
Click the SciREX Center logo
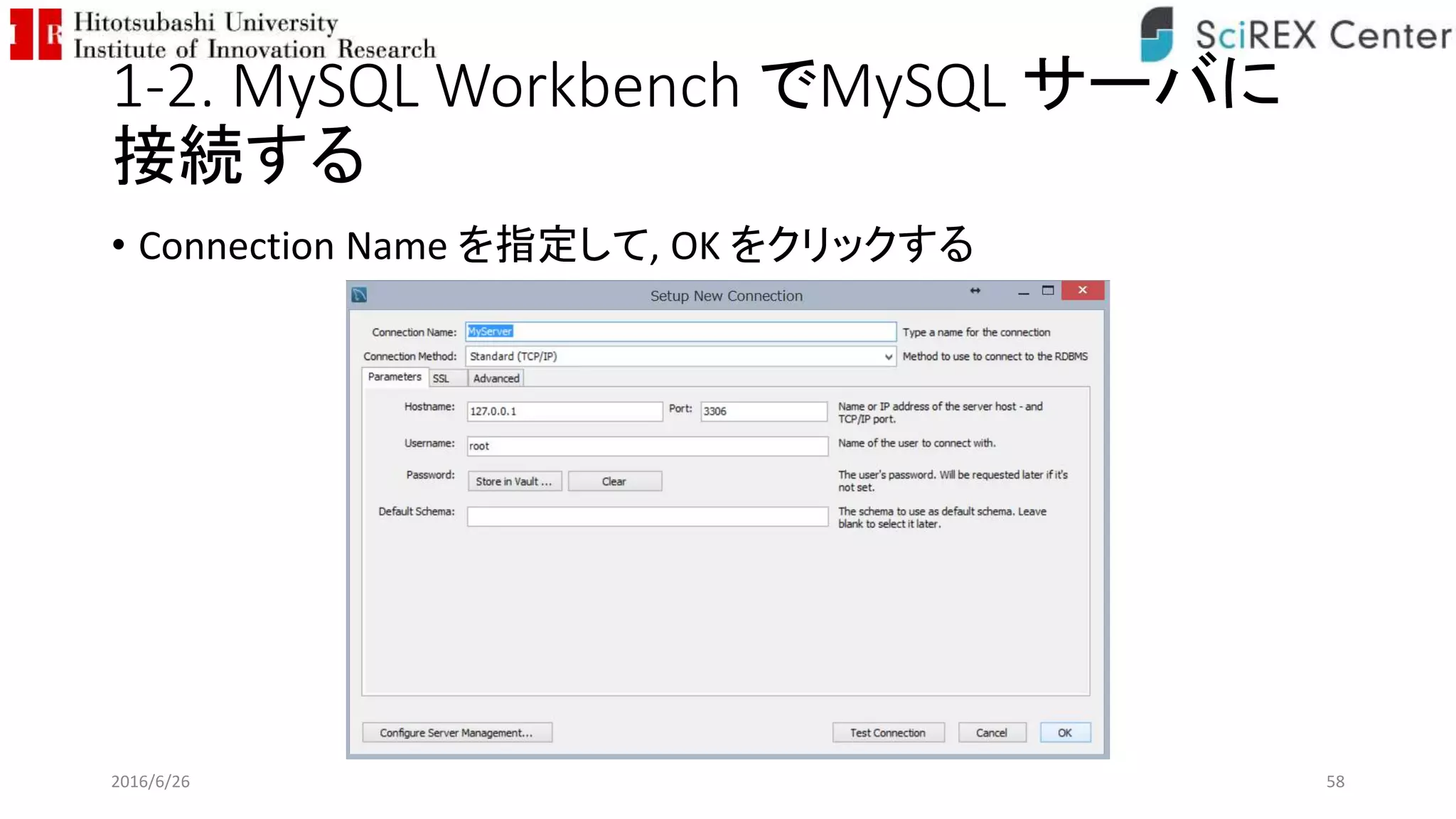[1295, 34]
